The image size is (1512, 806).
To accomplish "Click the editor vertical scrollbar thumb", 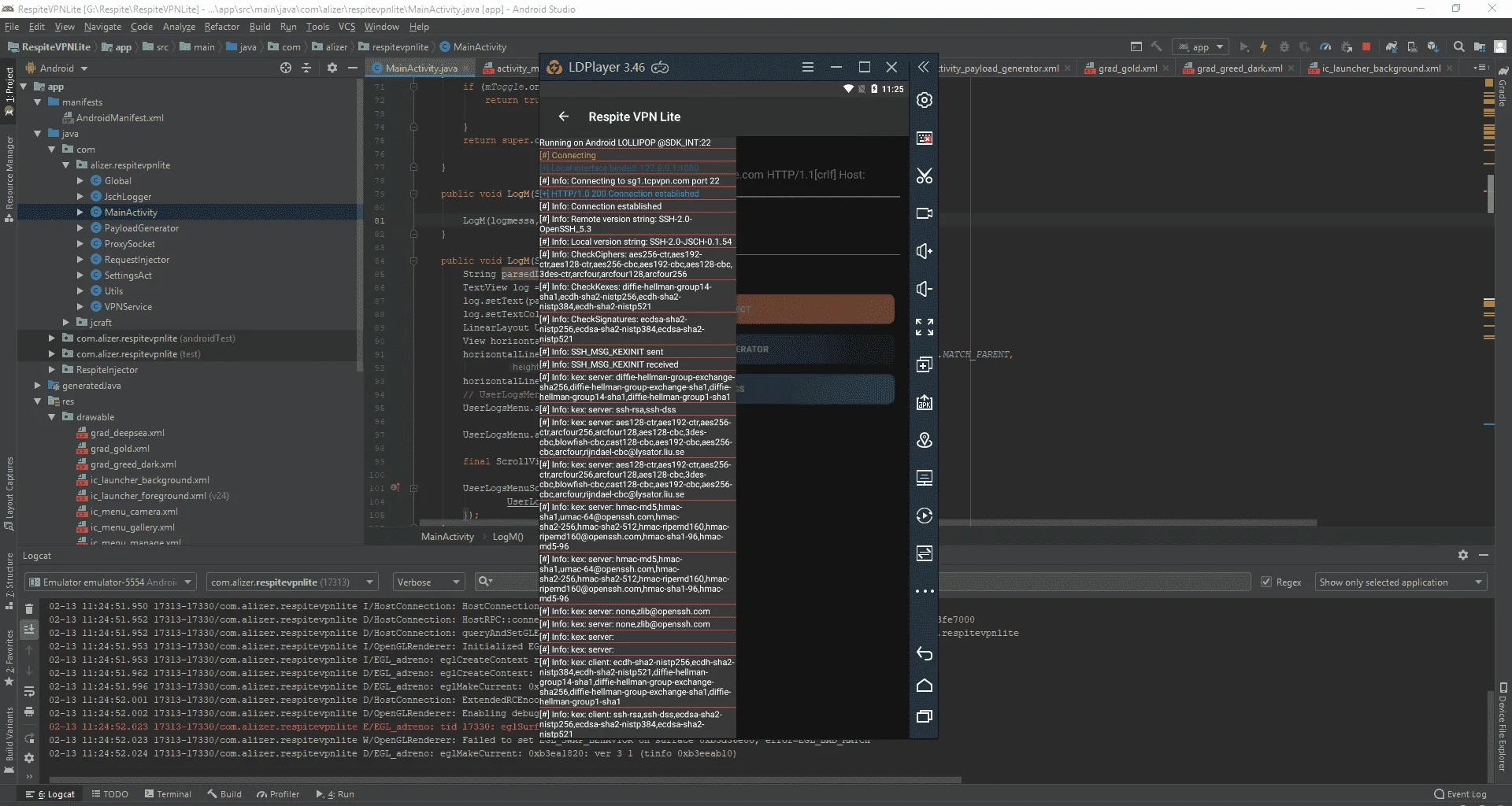I will pos(1490,194).
